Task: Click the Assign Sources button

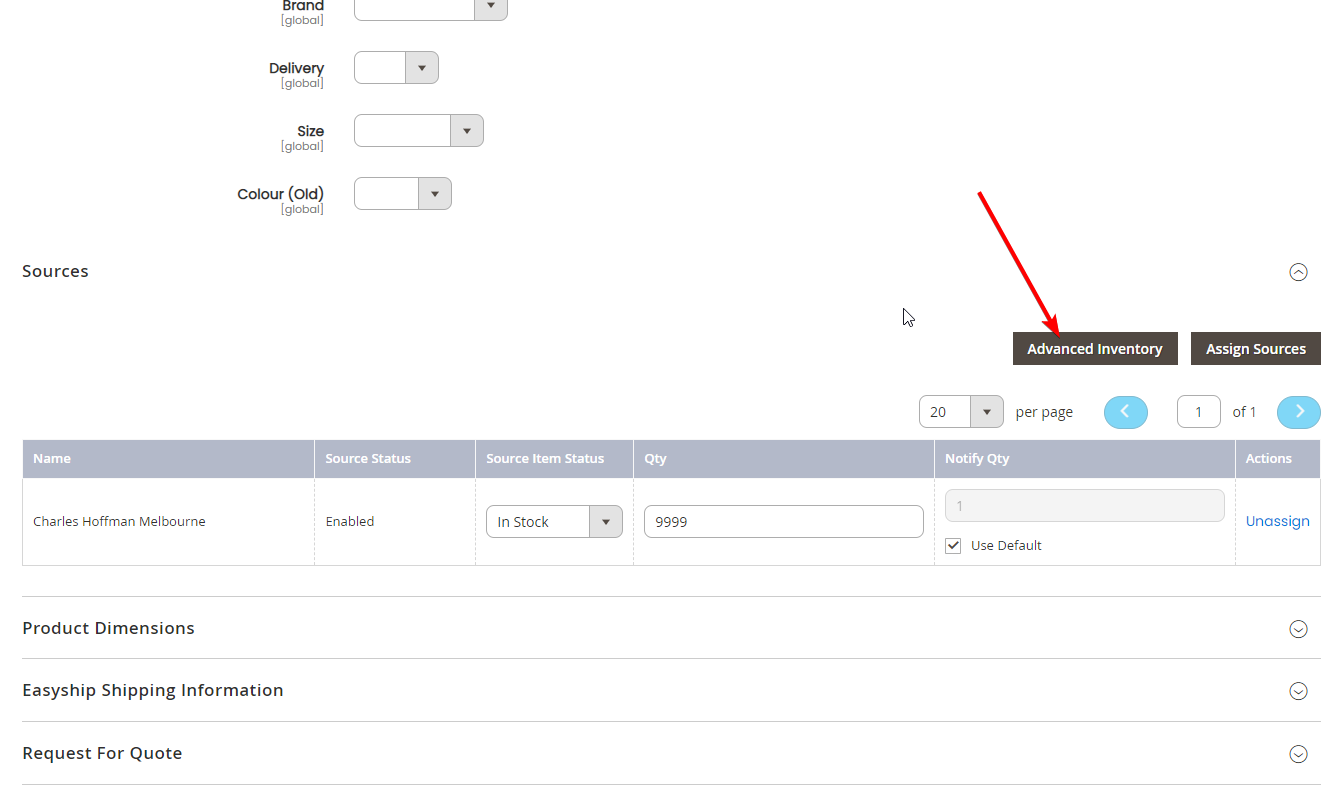Action: coord(1256,349)
